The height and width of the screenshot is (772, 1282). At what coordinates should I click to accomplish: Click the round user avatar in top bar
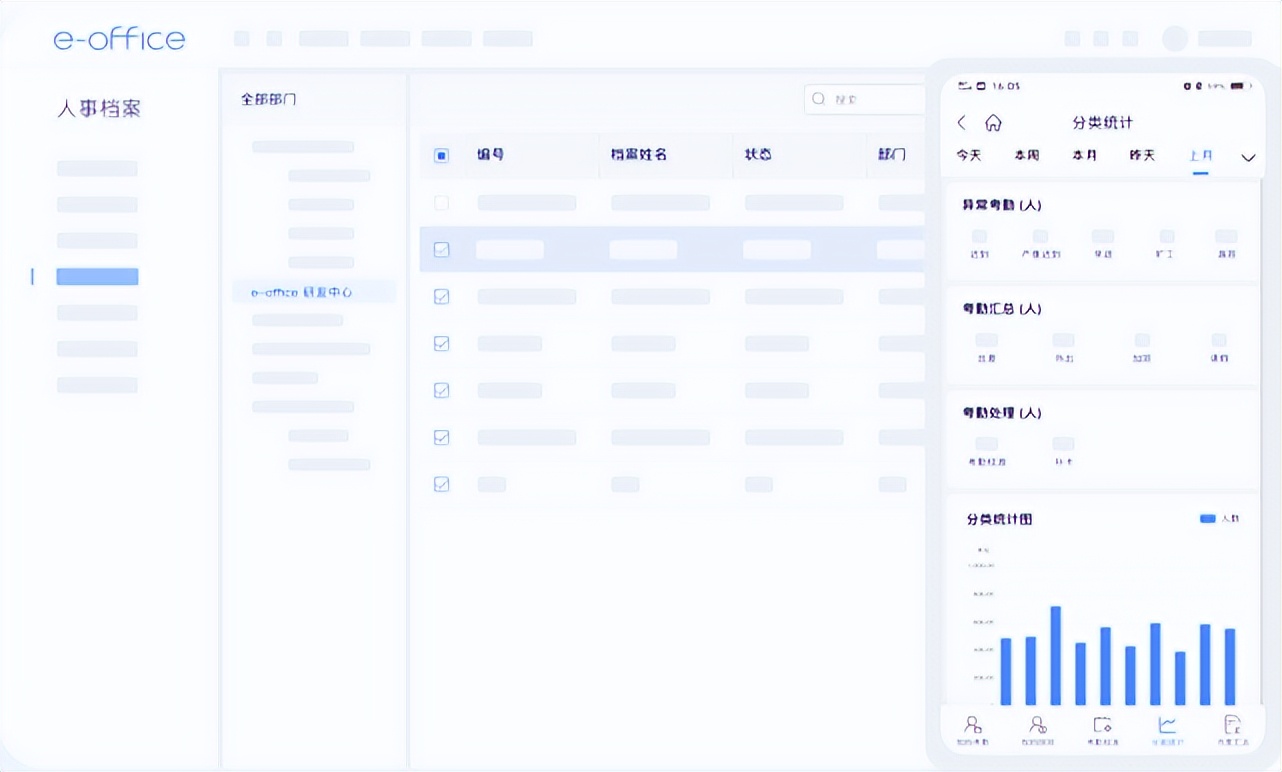1175,39
